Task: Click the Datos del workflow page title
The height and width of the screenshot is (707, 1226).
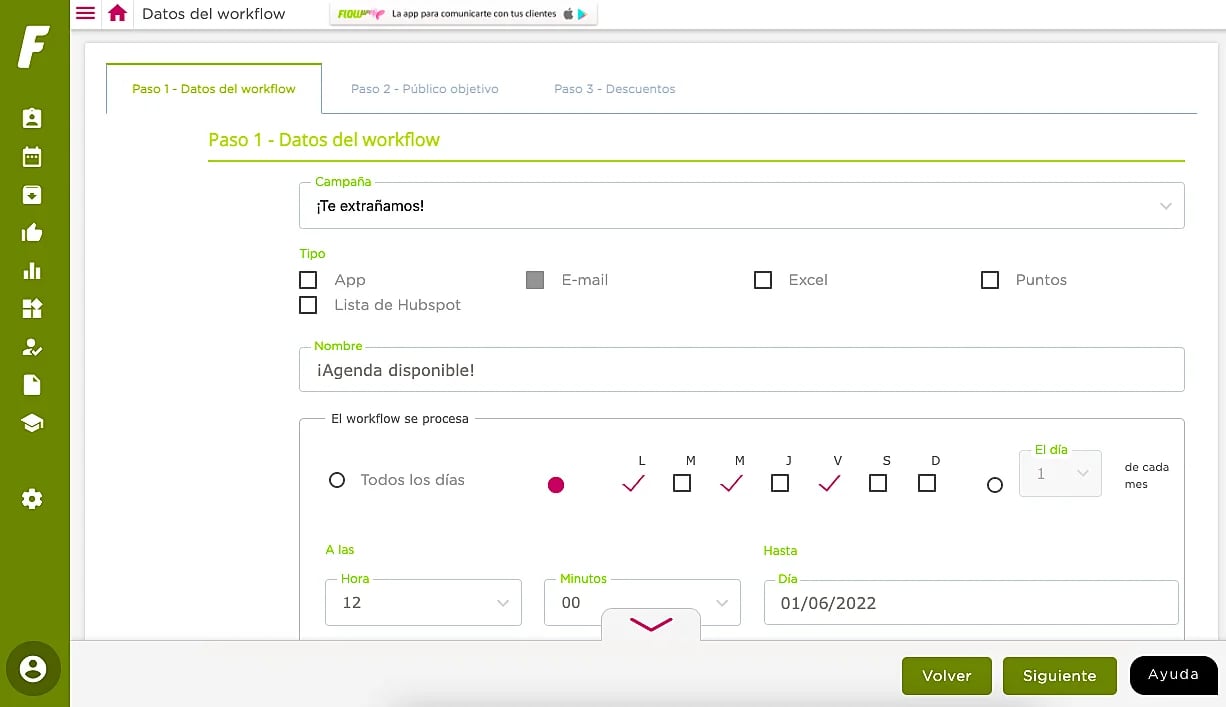Action: click(214, 14)
